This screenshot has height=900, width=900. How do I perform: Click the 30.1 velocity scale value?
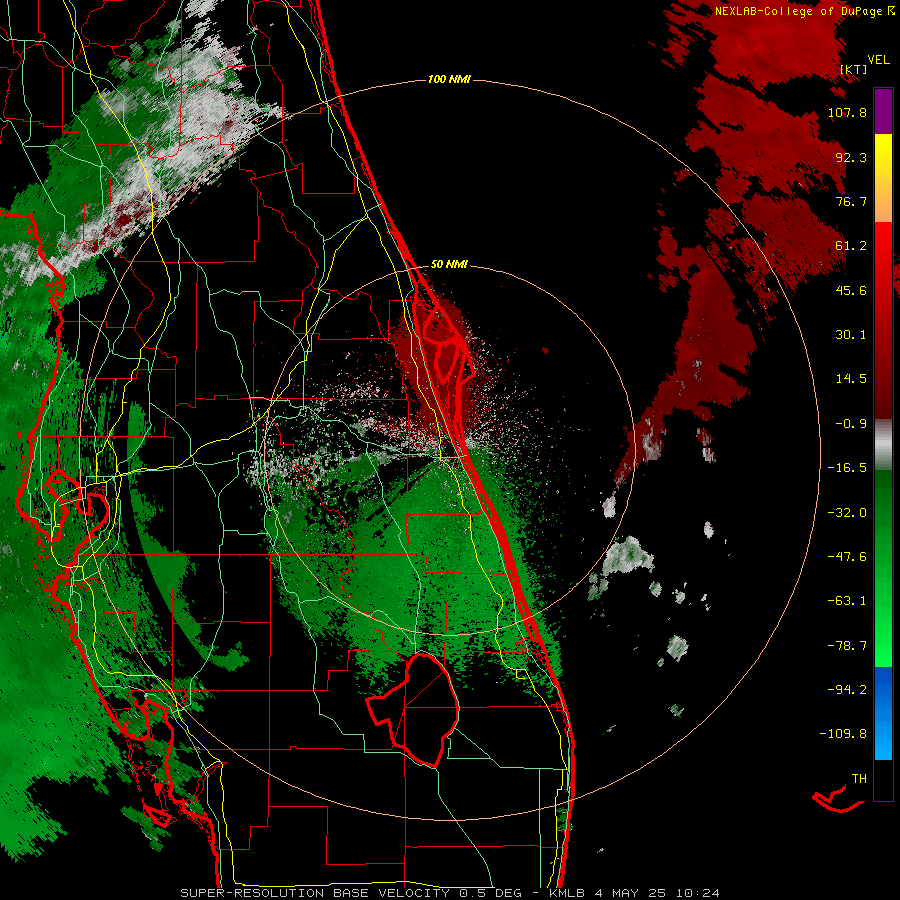click(x=851, y=335)
